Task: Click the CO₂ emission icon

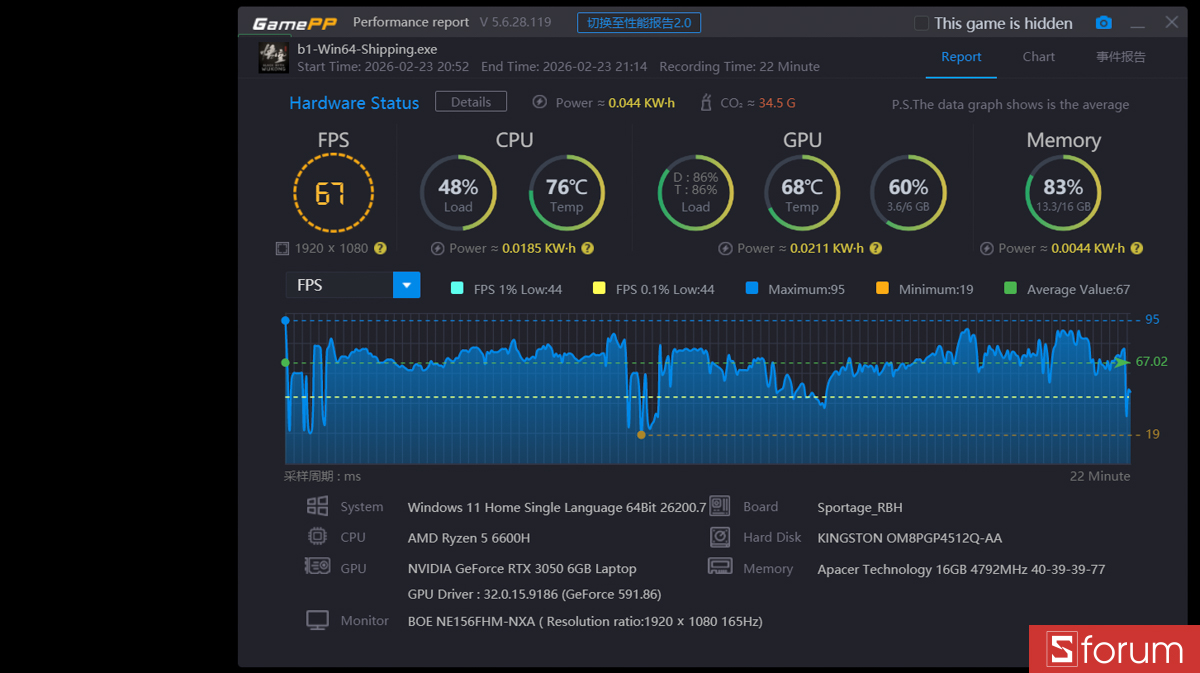Action: tap(707, 102)
